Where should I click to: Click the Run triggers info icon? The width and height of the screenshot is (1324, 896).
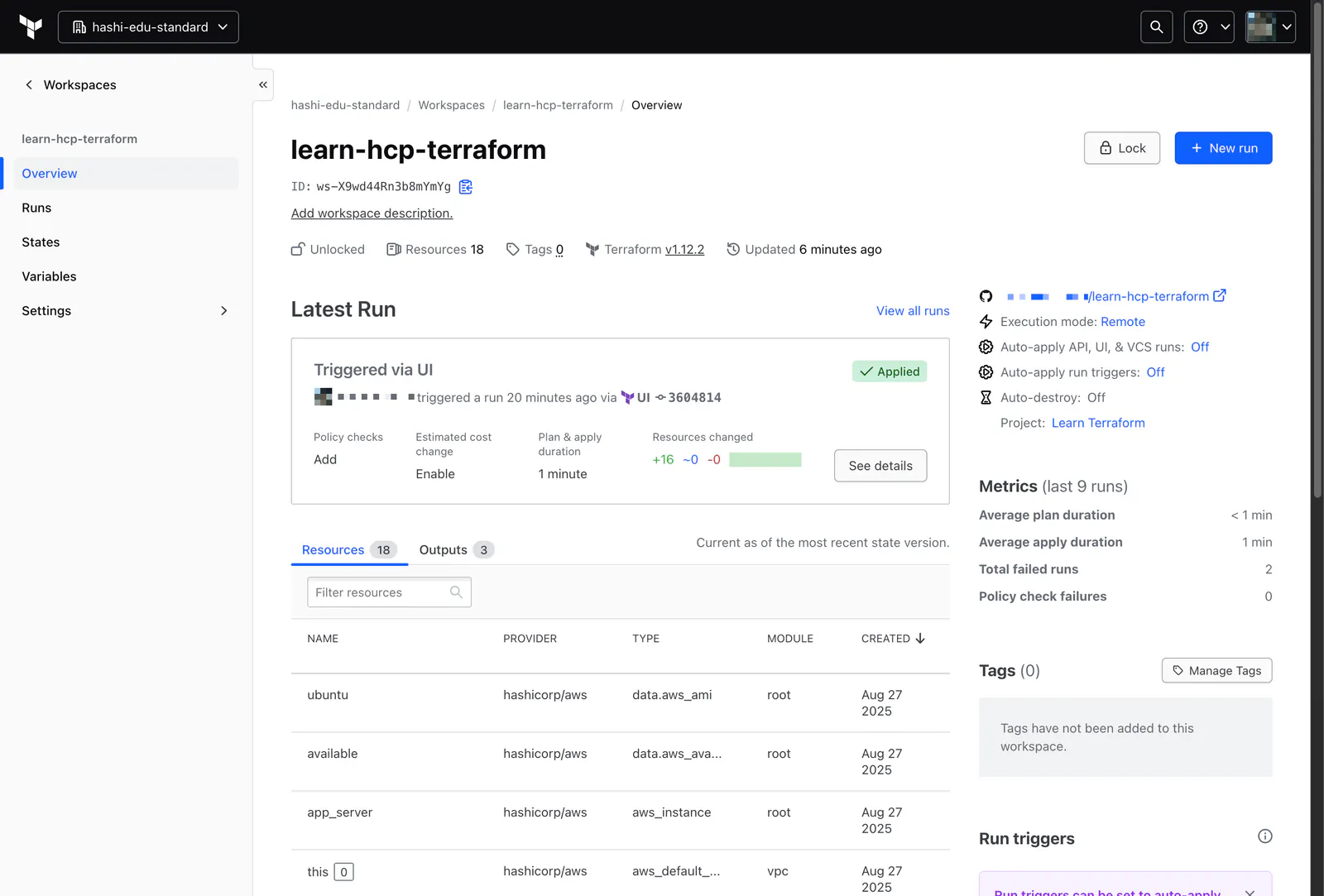(1265, 836)
